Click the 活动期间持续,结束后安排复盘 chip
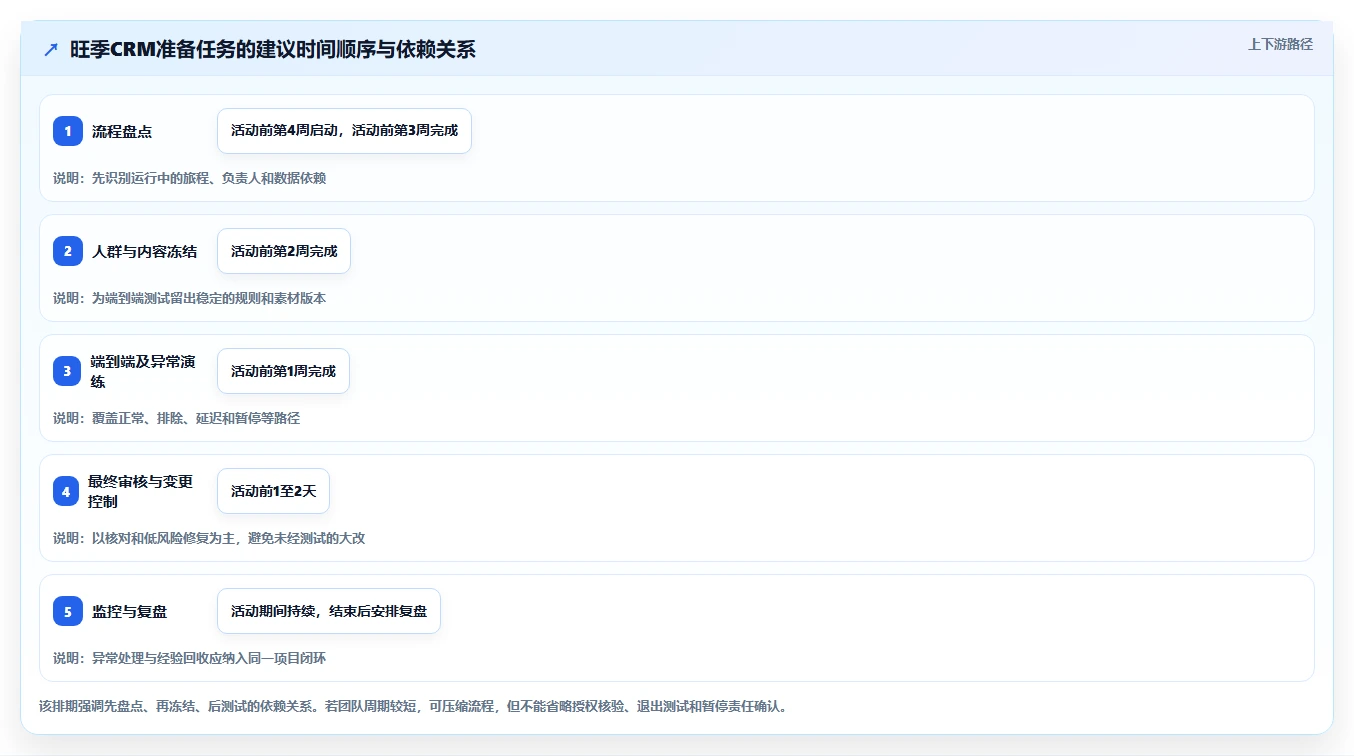Viewport: 1354px width, 756px height. 329,611
